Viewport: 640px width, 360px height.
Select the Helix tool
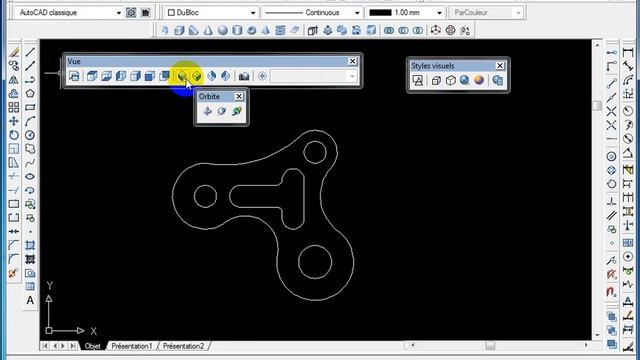pos(280,30)
